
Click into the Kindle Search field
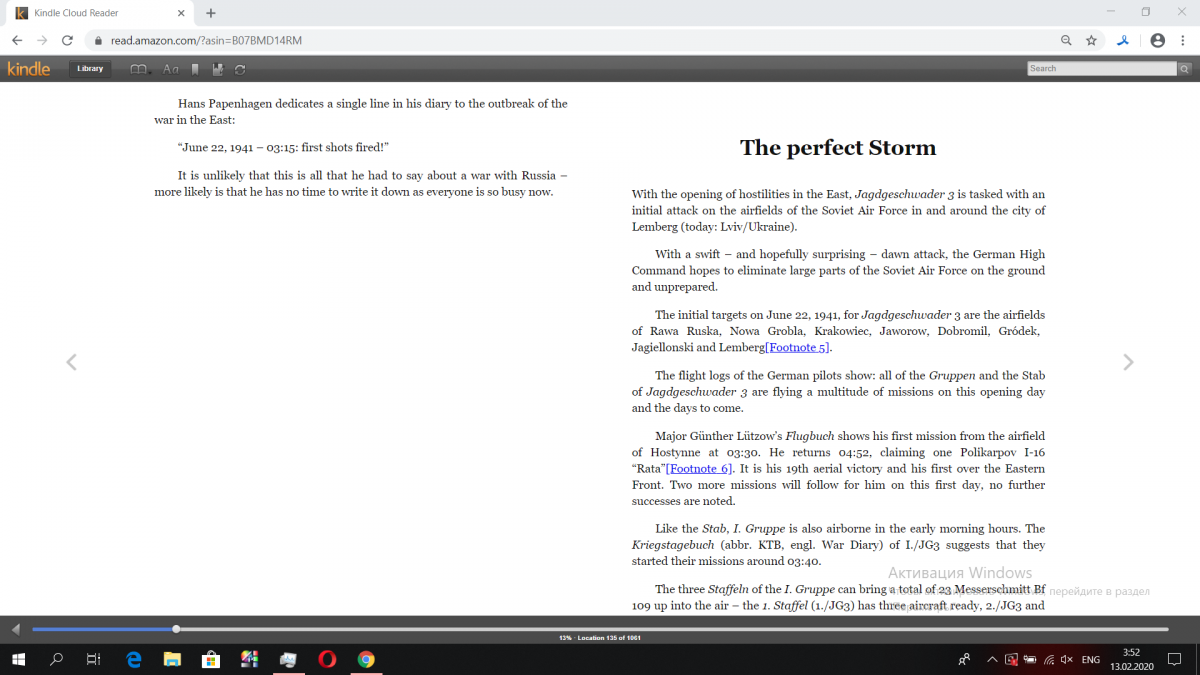(1101, 69)
